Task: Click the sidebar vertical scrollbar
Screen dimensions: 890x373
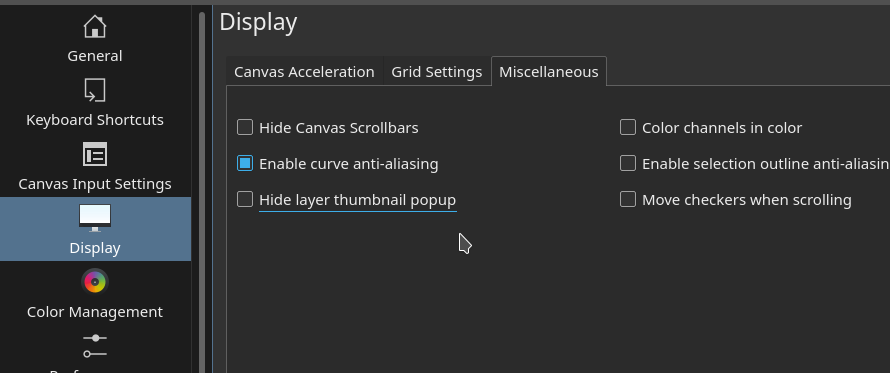Action: pos(201,192)
